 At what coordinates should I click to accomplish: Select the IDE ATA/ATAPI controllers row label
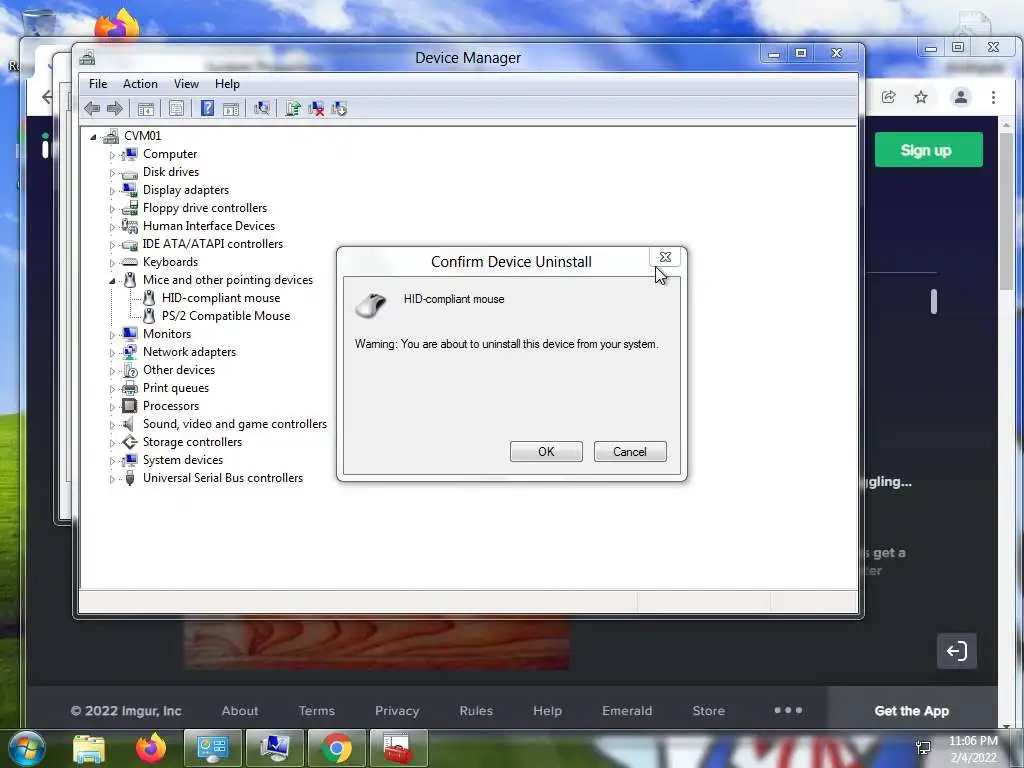[x=213, y=244]
